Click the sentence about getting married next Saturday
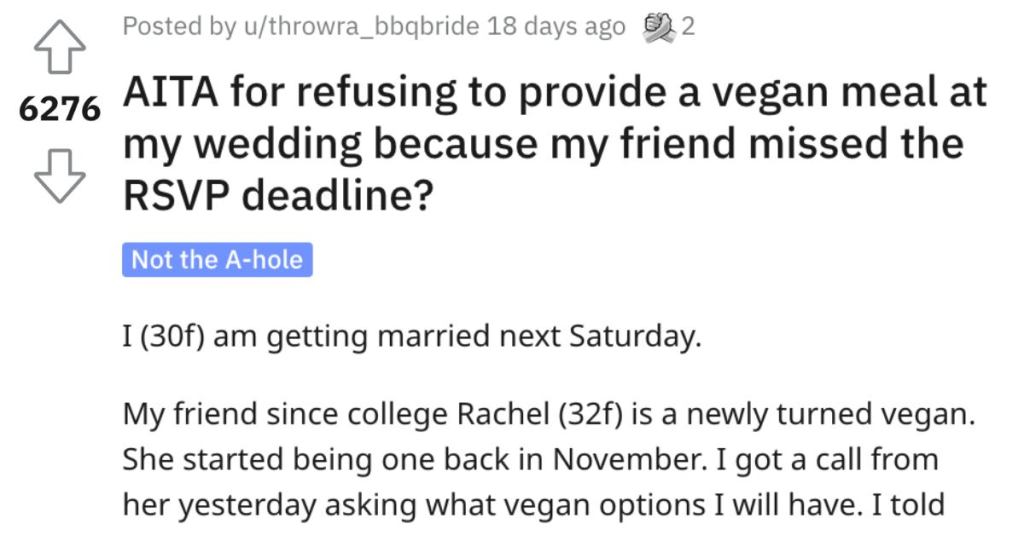This screenshot has width=1024, height=535. [411, 337]
